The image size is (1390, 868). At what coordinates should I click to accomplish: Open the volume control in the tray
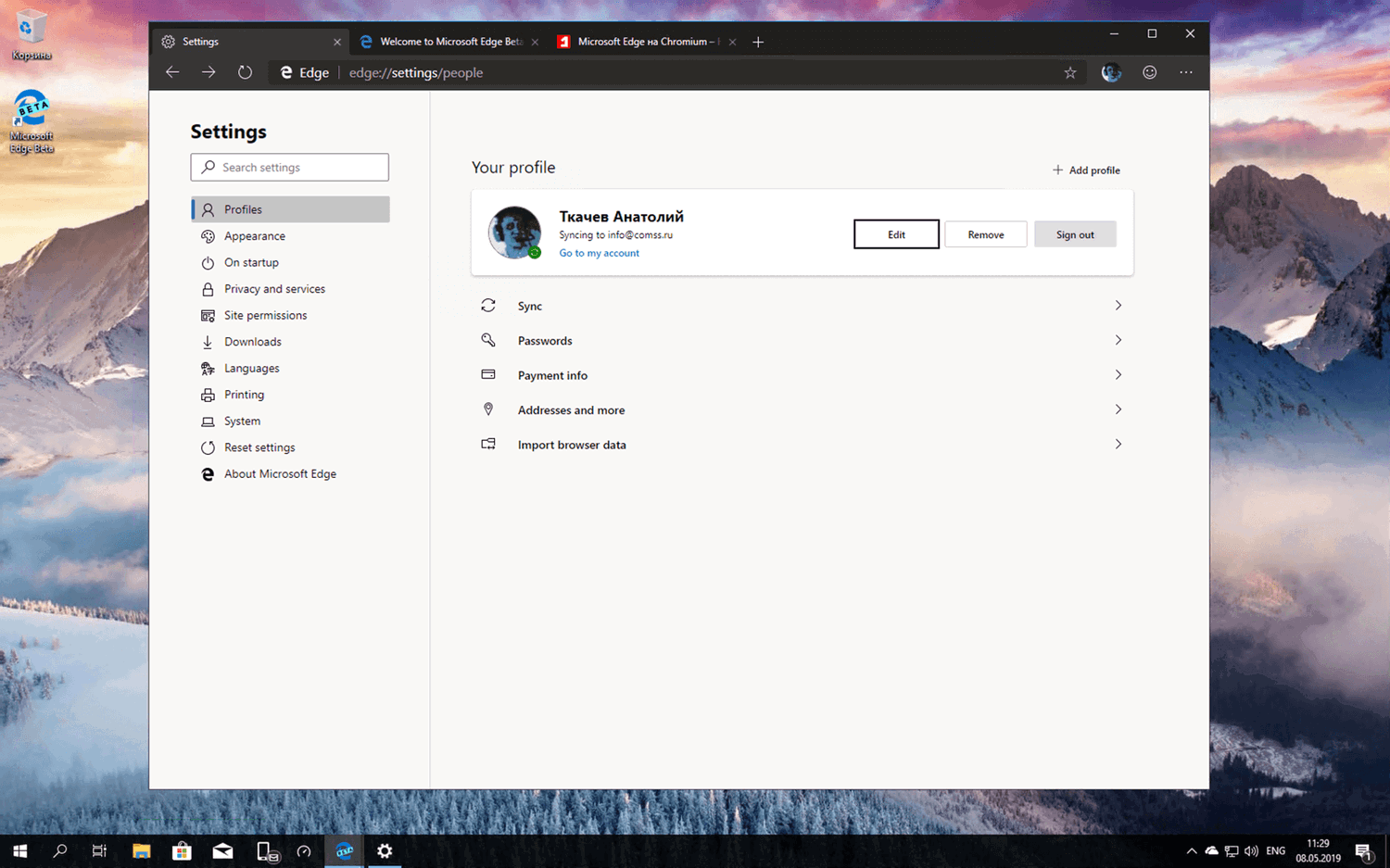pyautogui.click(x=1252, y=850)
